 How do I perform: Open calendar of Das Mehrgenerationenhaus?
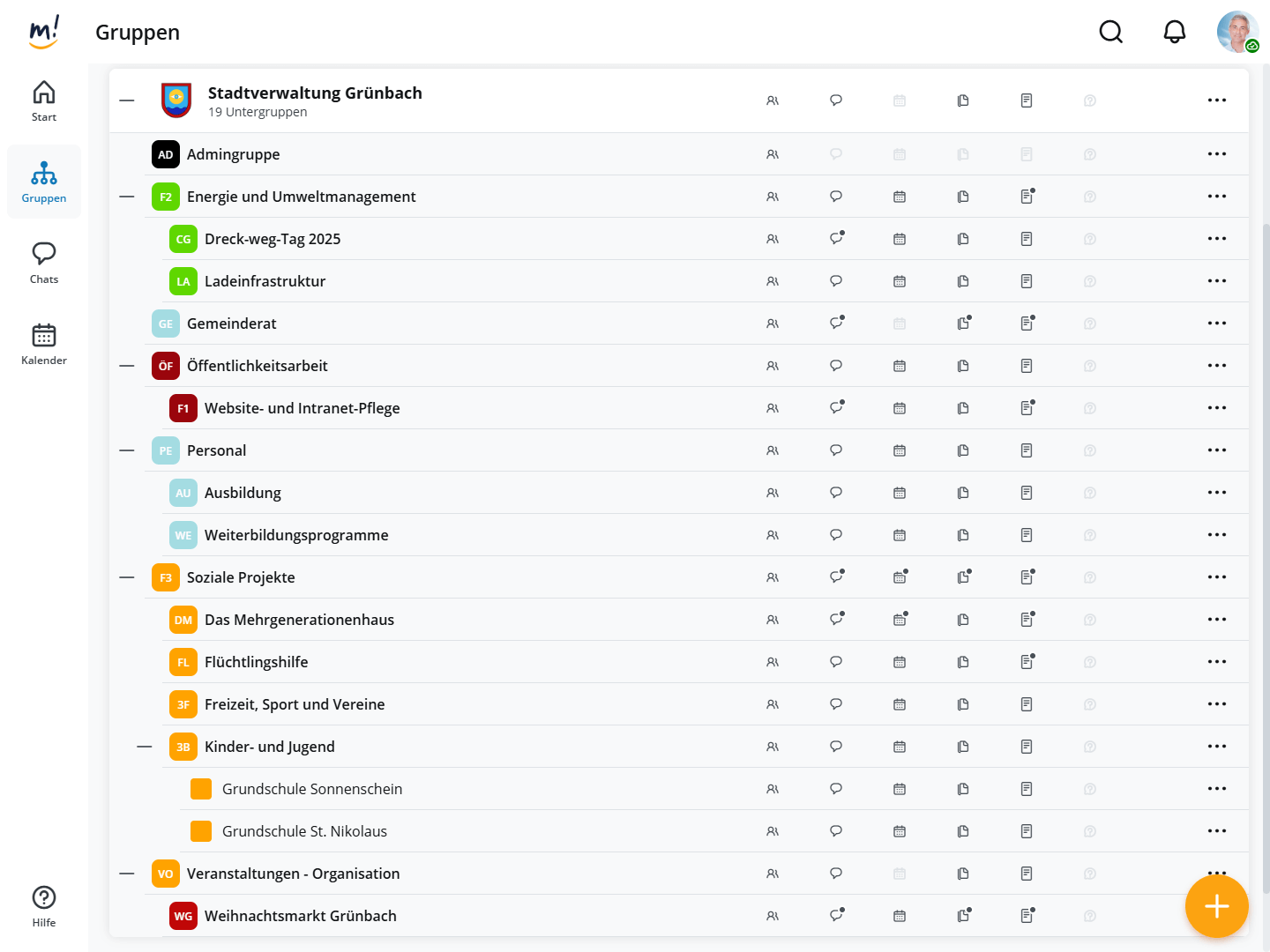point(900,620)
